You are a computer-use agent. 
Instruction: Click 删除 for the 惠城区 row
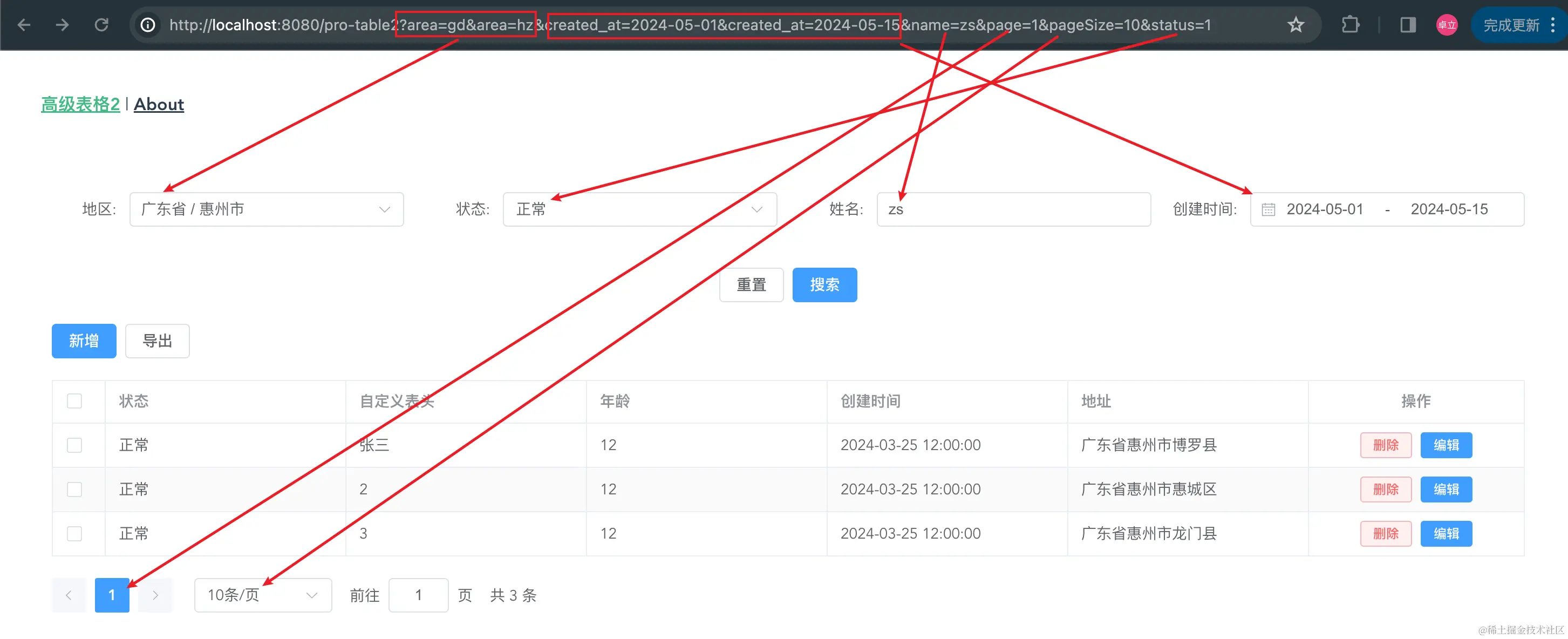click(1386, 490)
